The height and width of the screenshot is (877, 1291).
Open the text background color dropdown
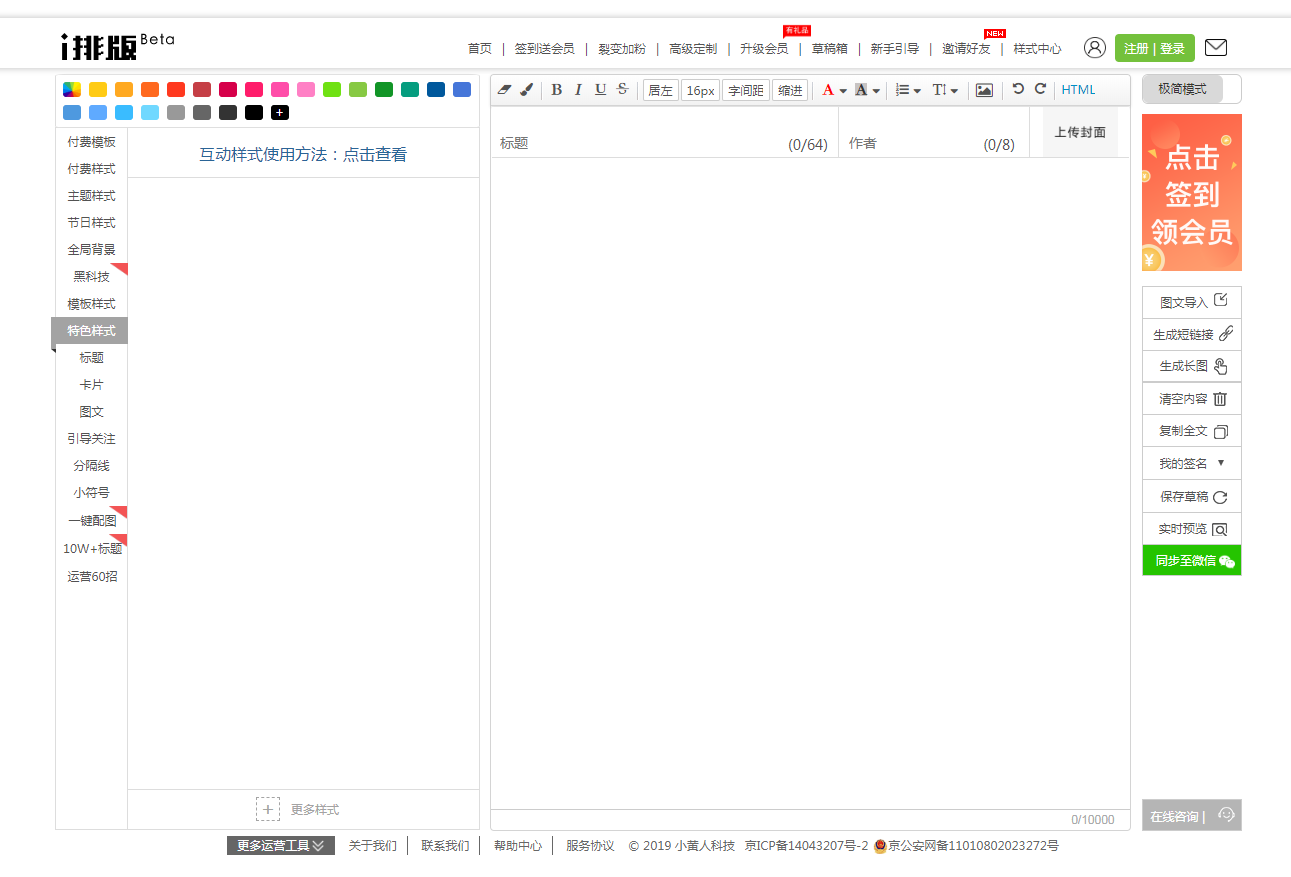867,90
